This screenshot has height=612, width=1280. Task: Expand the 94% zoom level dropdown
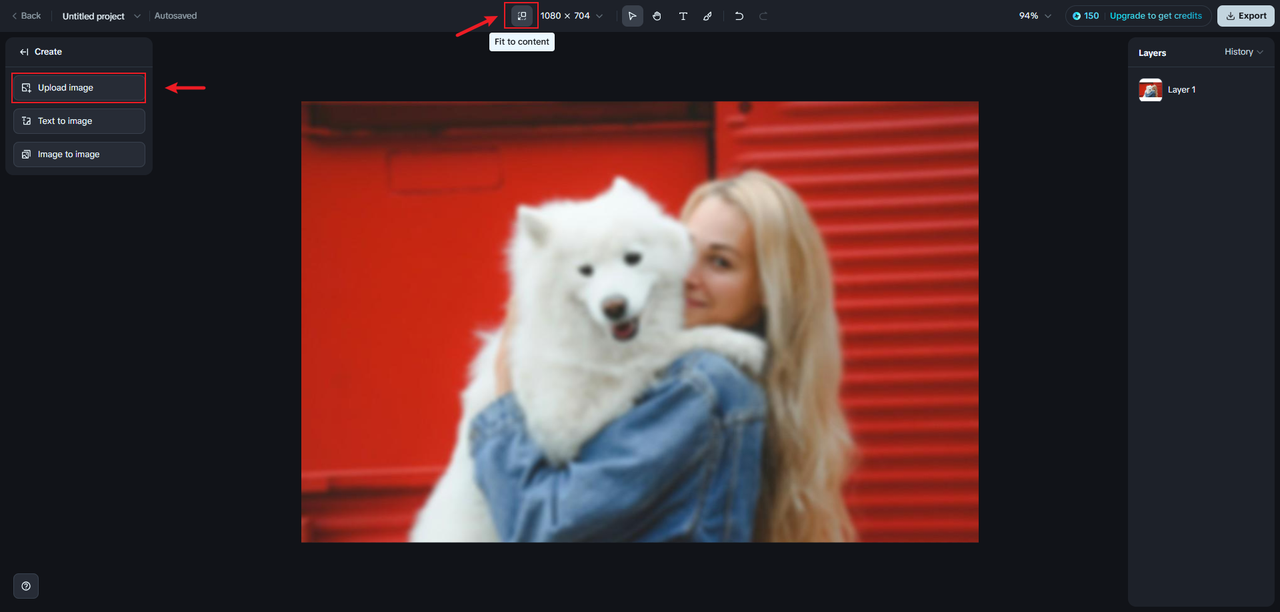click(x=1035, y=16)
